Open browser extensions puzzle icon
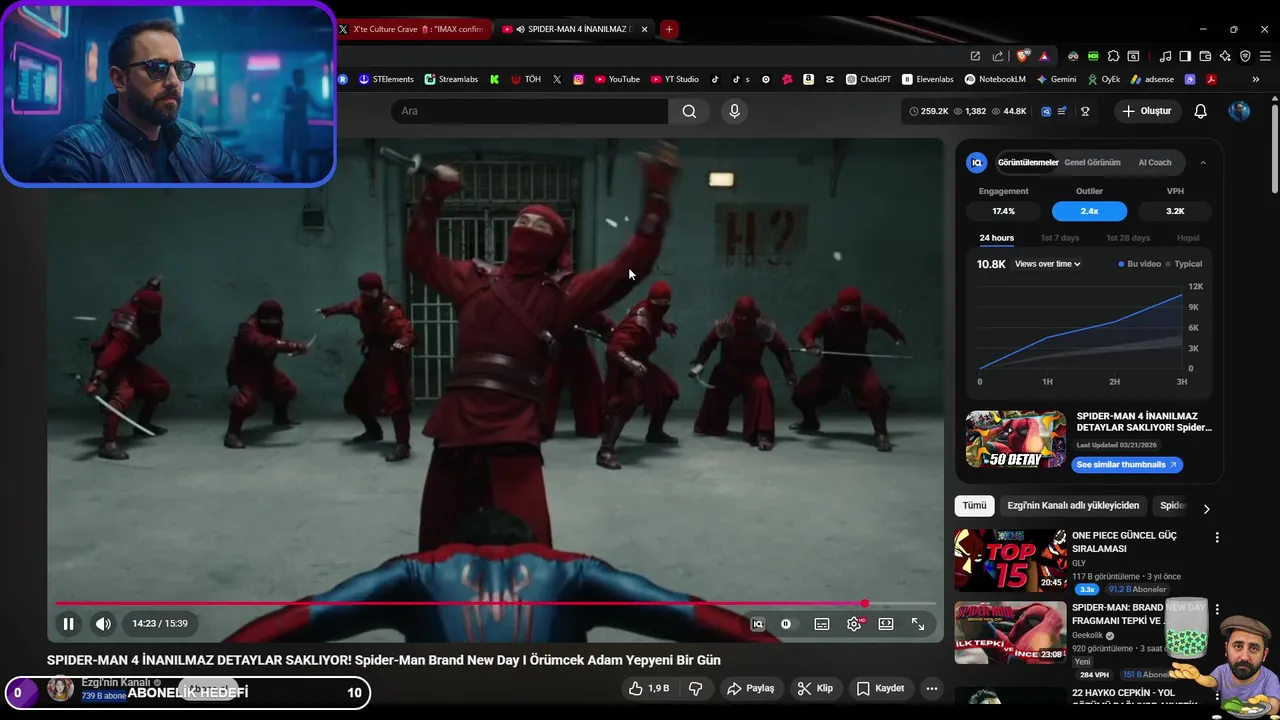The height and width of the screenshot is (720, 1280). [x=1113, y=56]
